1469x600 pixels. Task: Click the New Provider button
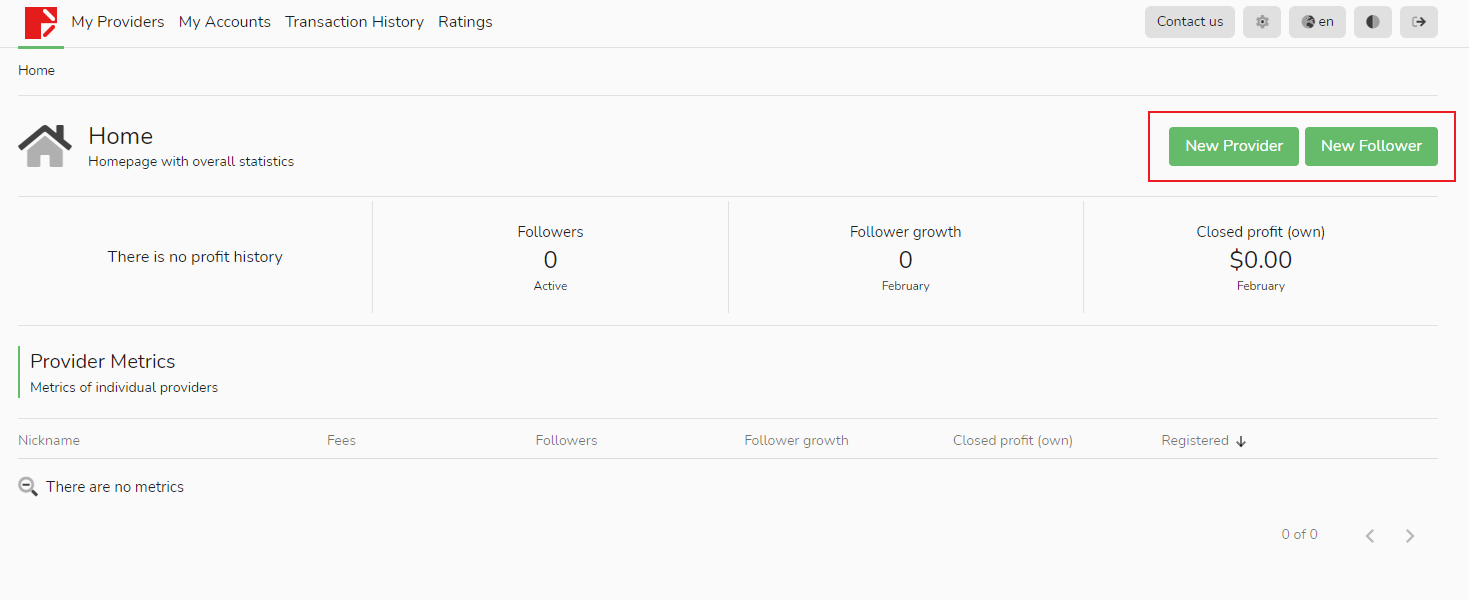(1234, 146)
